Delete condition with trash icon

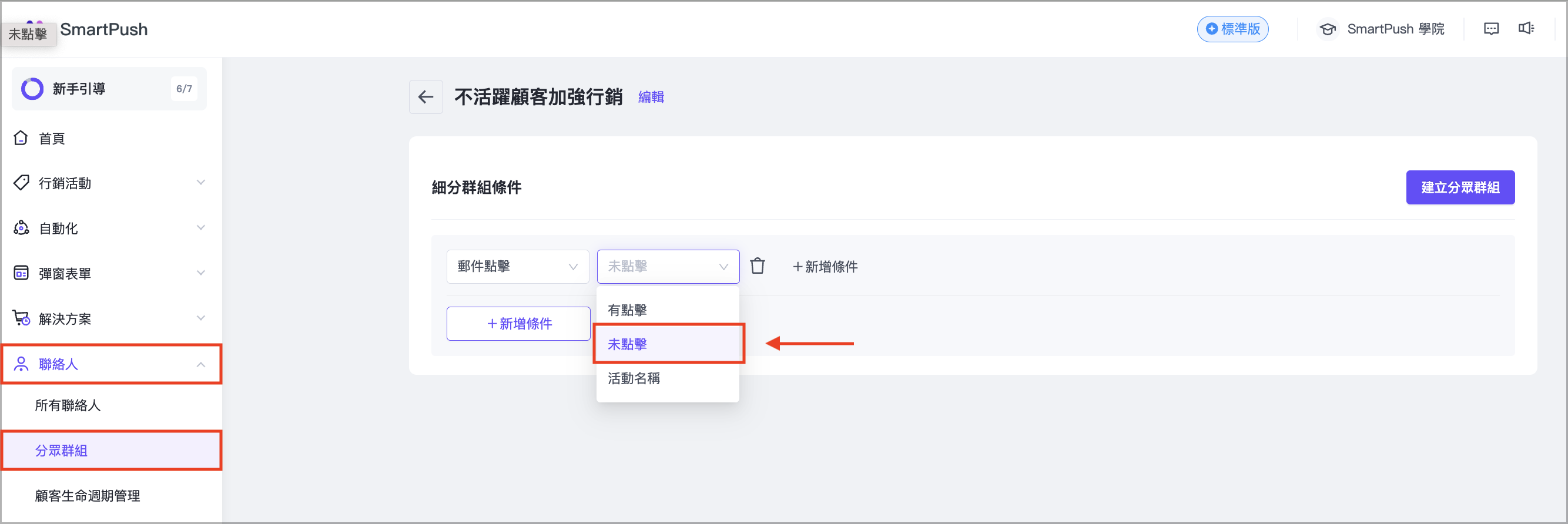pos(757,266)
